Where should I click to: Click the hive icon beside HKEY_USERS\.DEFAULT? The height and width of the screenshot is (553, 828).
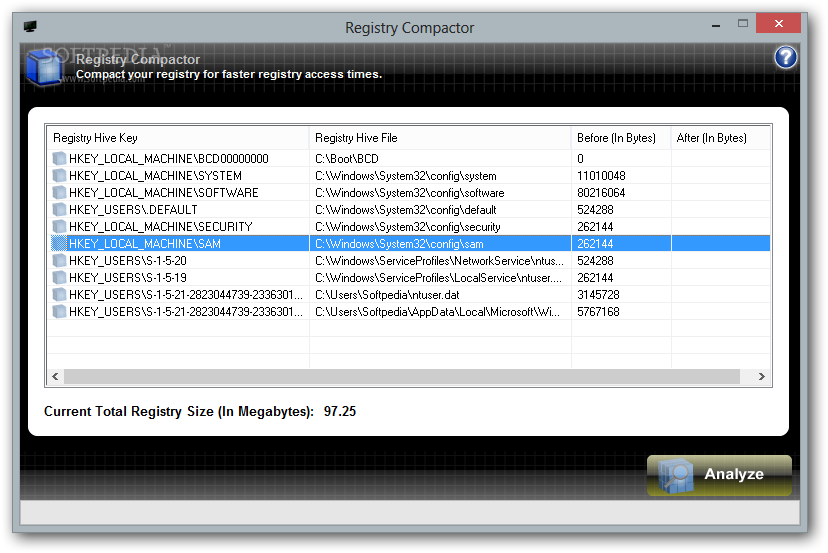(x=59, y=210)
